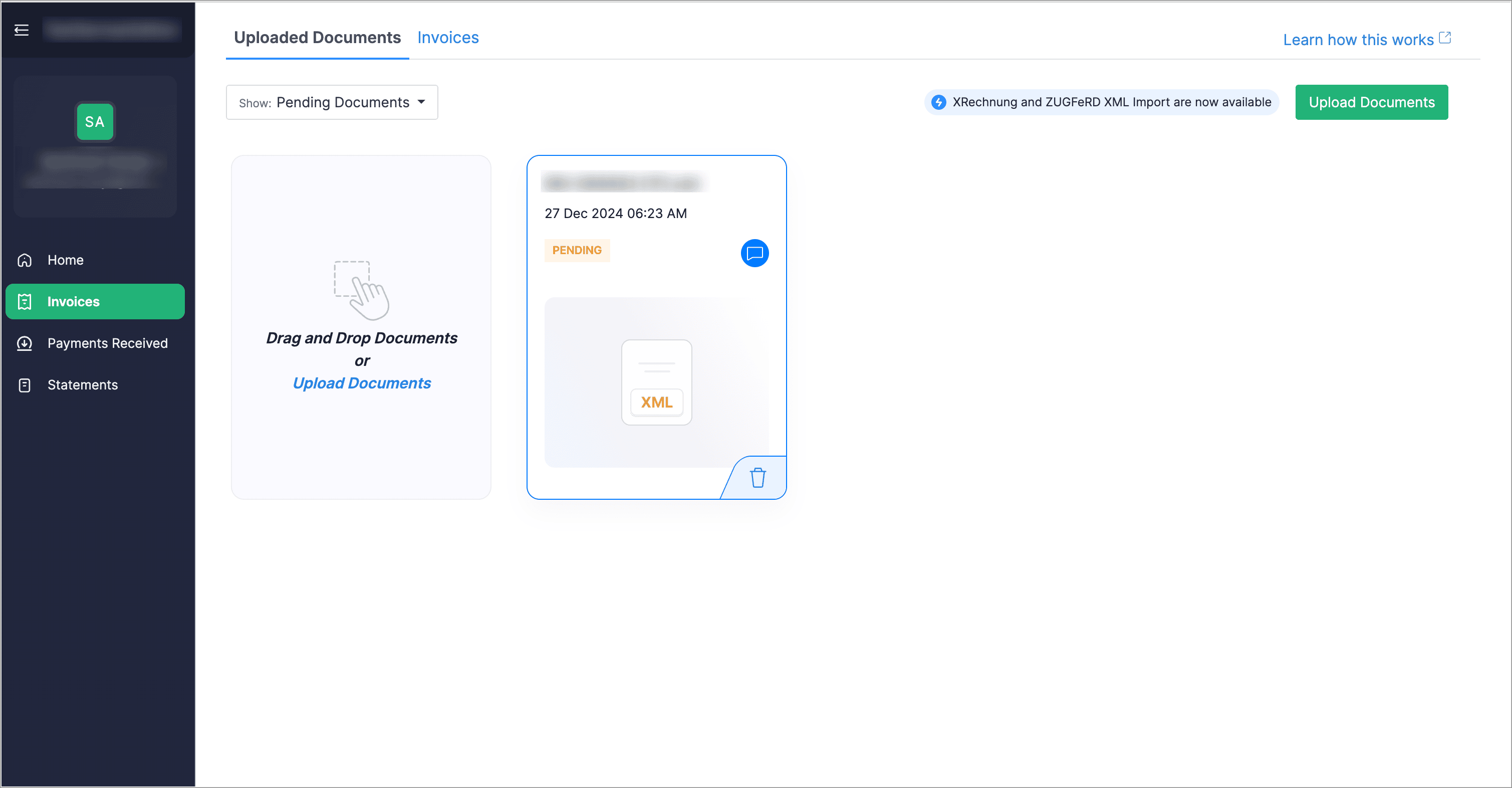Viewport: 1512px width, 788px height.
Task: Go to Statements in the sidebar
Action: (x=82, y=385)
